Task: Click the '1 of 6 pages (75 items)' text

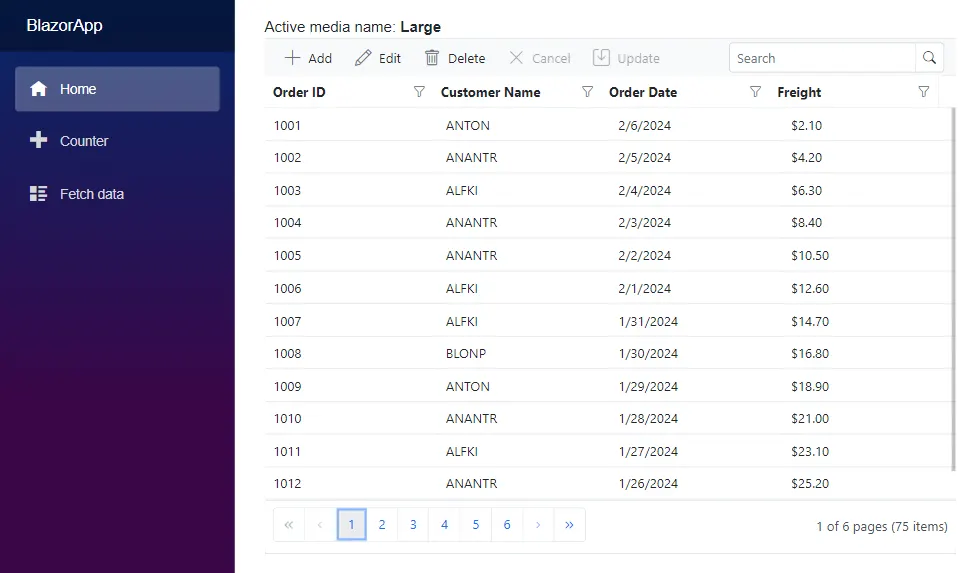Action: coord(882,526)
